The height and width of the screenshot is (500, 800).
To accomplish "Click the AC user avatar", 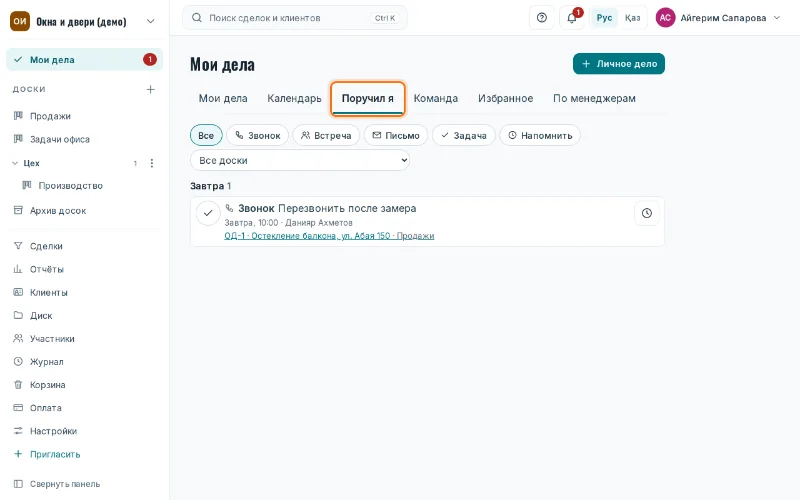I will pos(665,18).
